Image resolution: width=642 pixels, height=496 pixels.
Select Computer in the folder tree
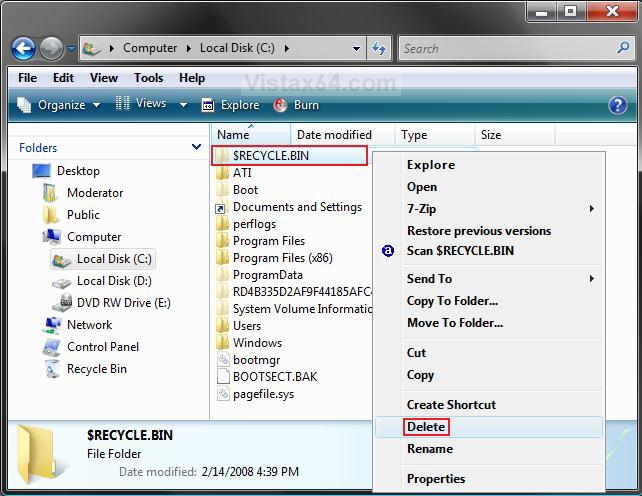coord(81,237)
